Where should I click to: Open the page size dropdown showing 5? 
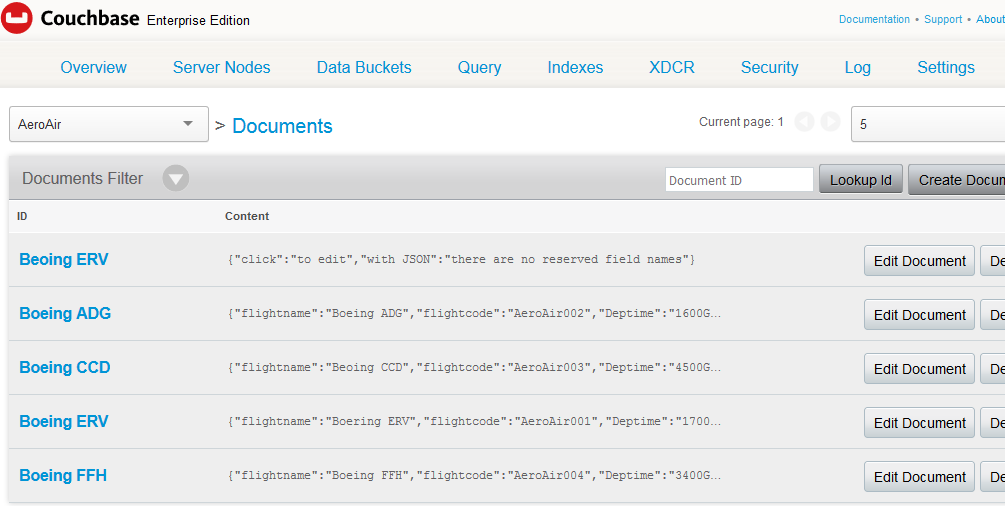pos(927,124)
